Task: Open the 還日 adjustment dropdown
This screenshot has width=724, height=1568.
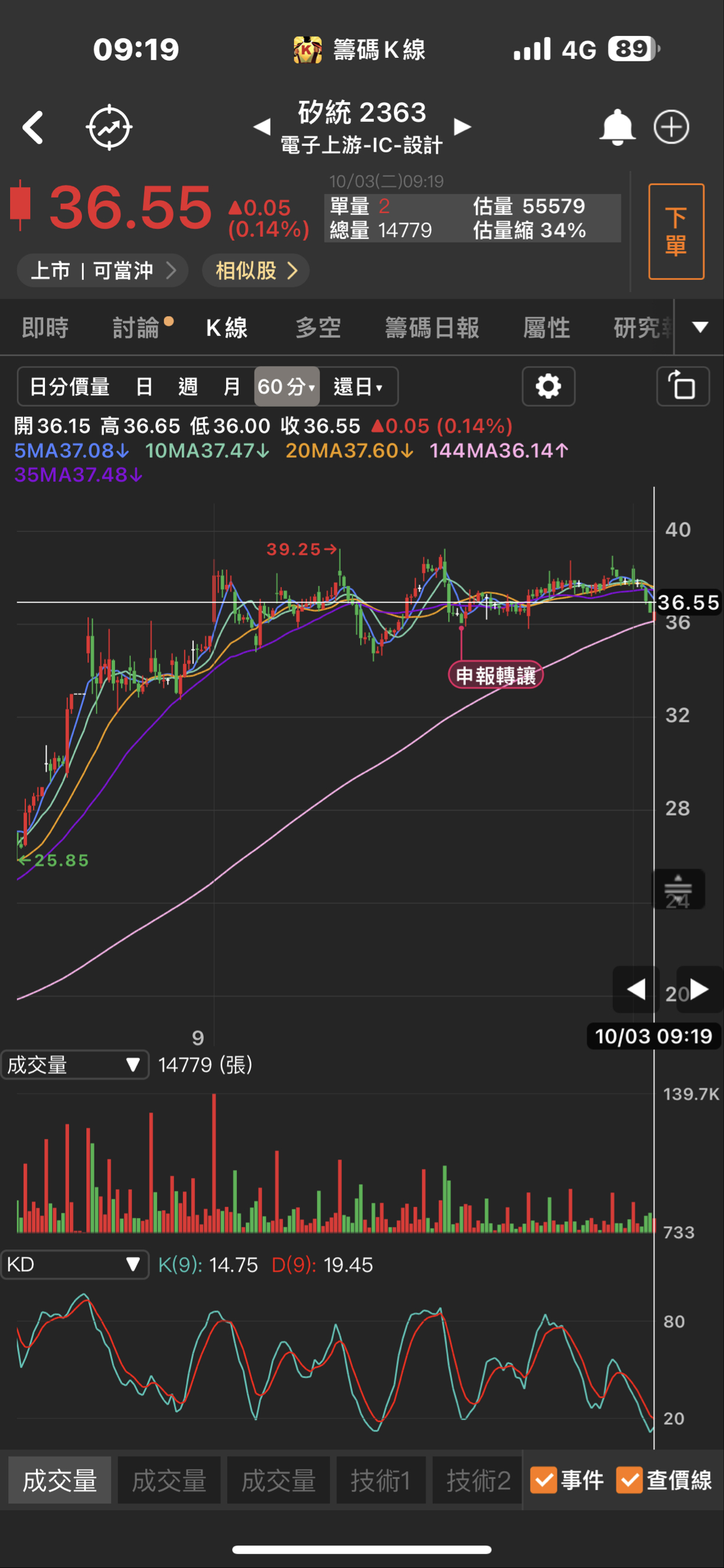Action: point(358,387)
